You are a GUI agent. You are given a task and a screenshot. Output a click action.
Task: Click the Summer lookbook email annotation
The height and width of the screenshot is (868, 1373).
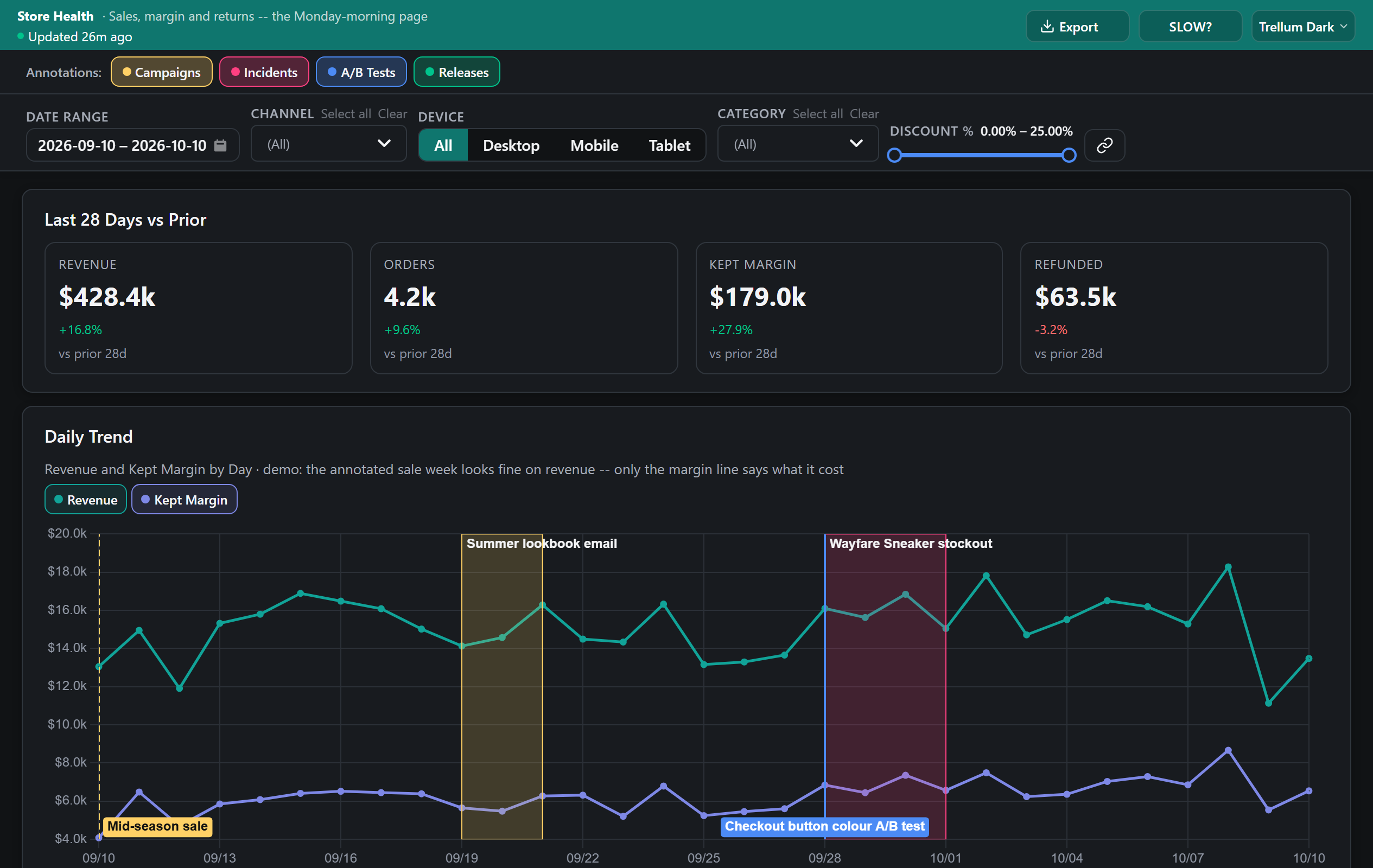[541, 544]
